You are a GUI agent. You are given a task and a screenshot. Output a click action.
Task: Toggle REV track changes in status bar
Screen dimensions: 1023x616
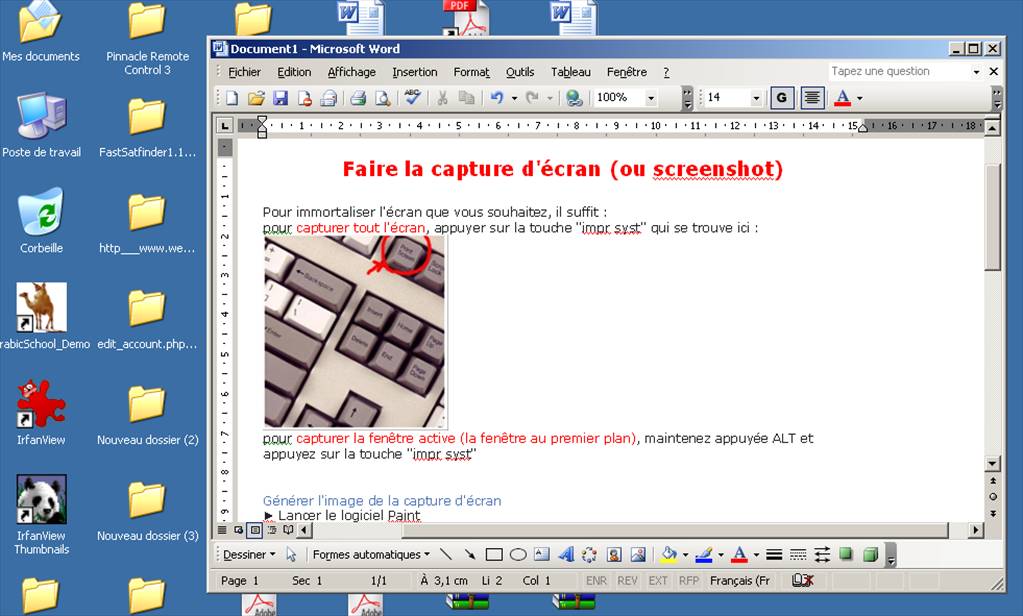click(x=627, y=581)
